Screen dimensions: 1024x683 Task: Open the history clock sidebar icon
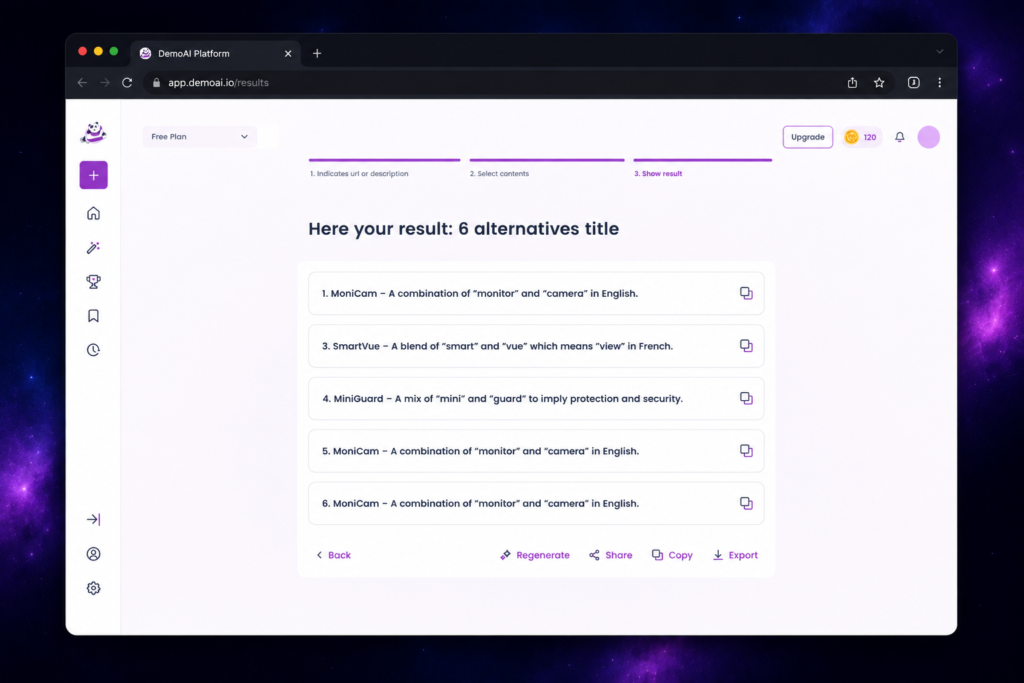[93, 350]
